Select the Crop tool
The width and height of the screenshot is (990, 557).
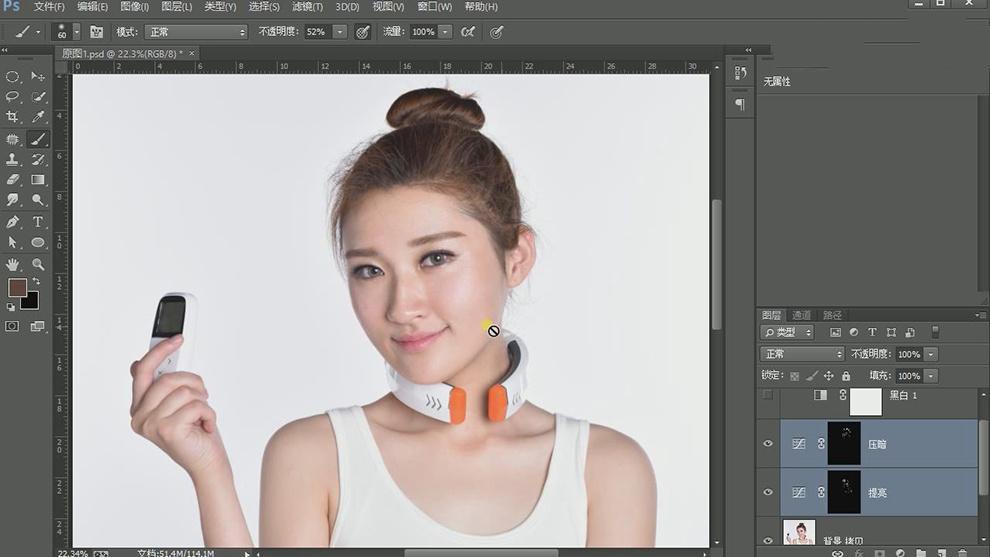coord(13,118)
